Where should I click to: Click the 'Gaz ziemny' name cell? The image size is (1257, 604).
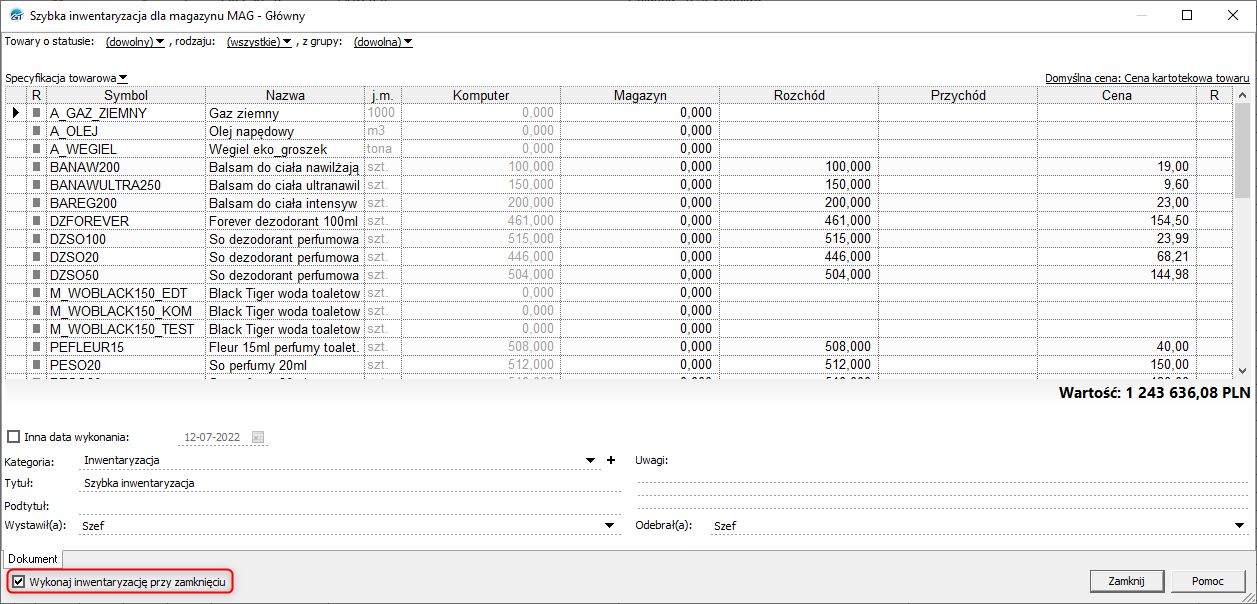[285, 113]
